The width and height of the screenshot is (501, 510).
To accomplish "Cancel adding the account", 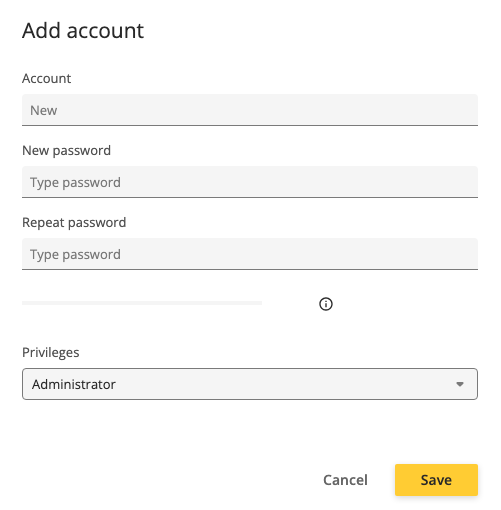I will [x=345, y=480].
